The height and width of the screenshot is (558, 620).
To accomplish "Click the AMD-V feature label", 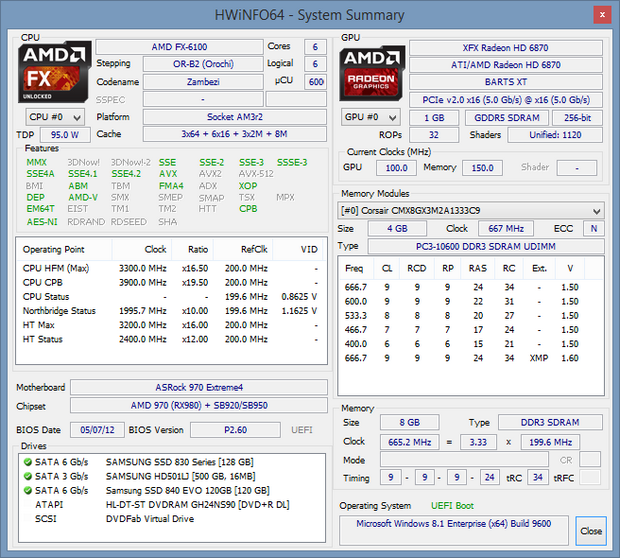I will point(83,197).
